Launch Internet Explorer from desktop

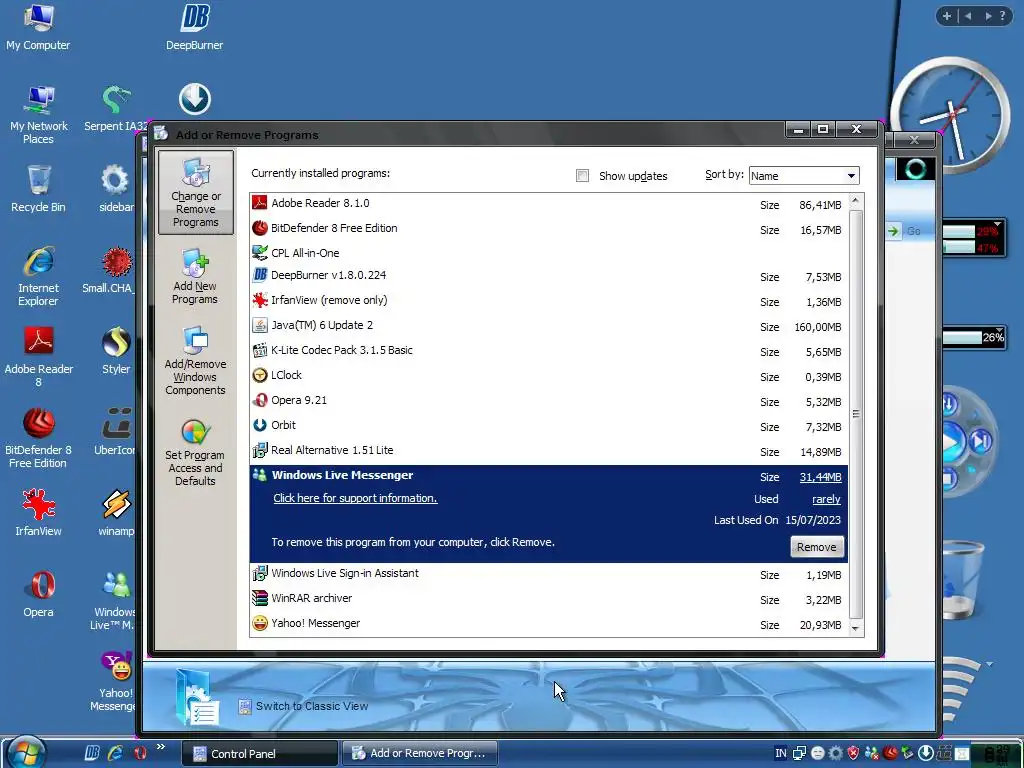39,276
